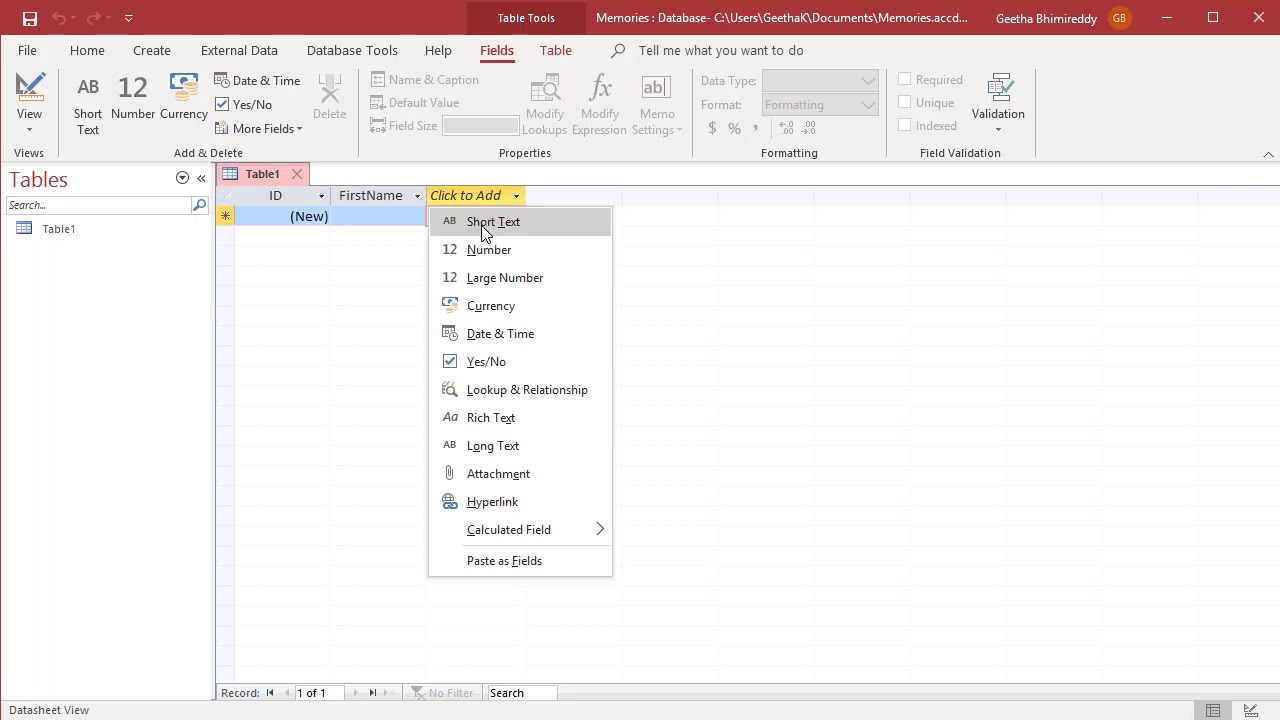
Task: Select the row marked with the new-record asterisk
Action: coord(225,217)
